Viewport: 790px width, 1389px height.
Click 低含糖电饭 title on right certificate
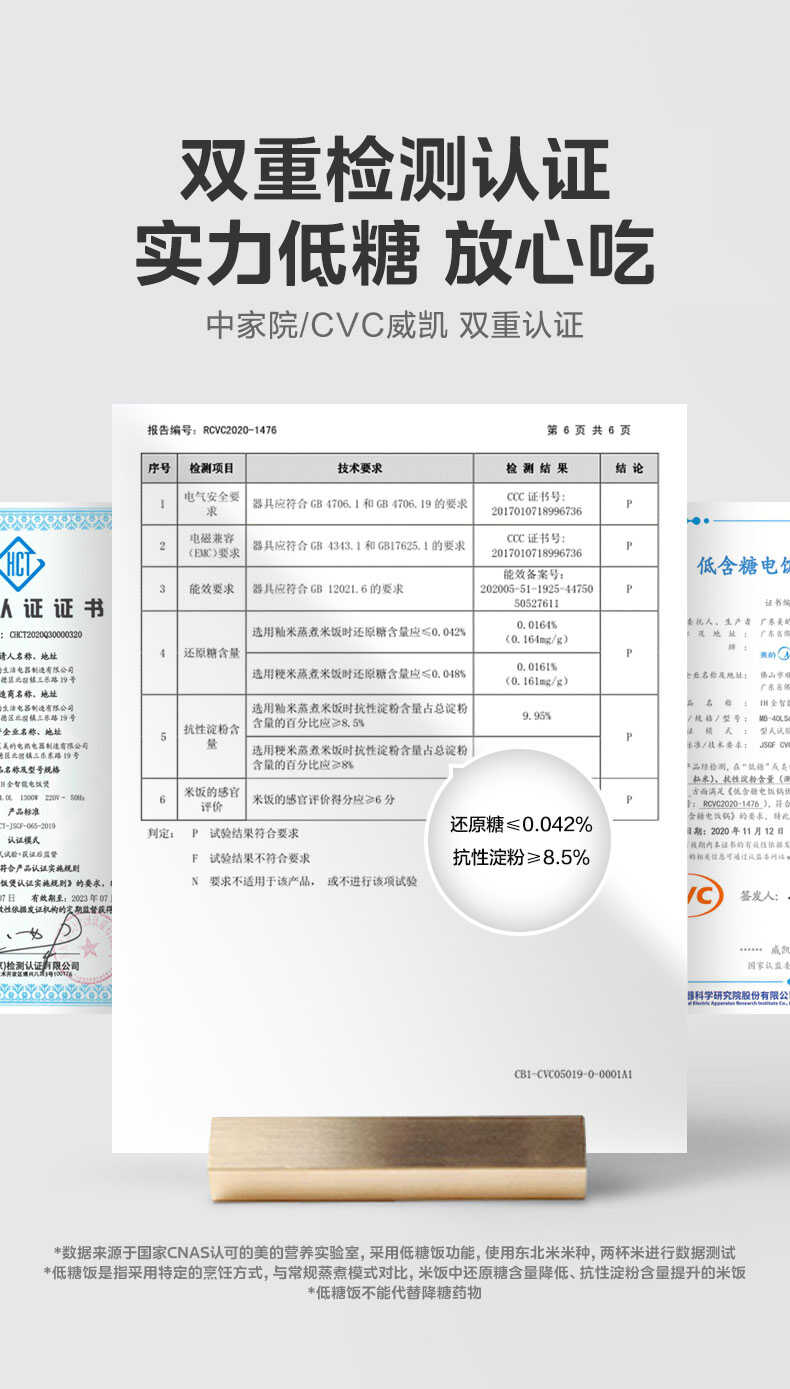(742, 566)
